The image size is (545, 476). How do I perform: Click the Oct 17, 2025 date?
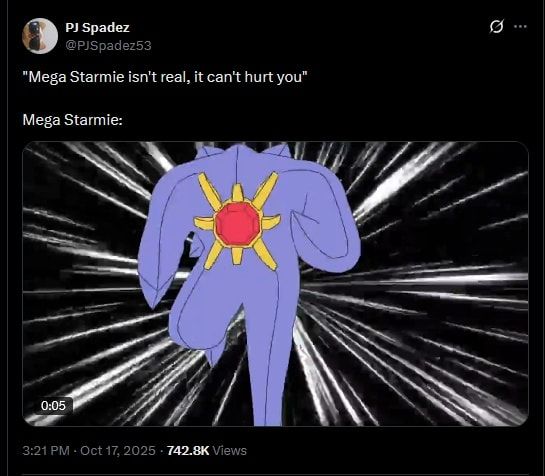pyautogui.click(x=118, y=451)
